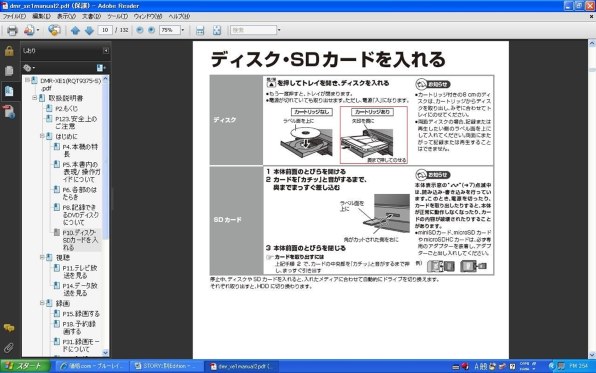
Task: Collapse the 取扱説明書 bookmark node
Action: 35,98
